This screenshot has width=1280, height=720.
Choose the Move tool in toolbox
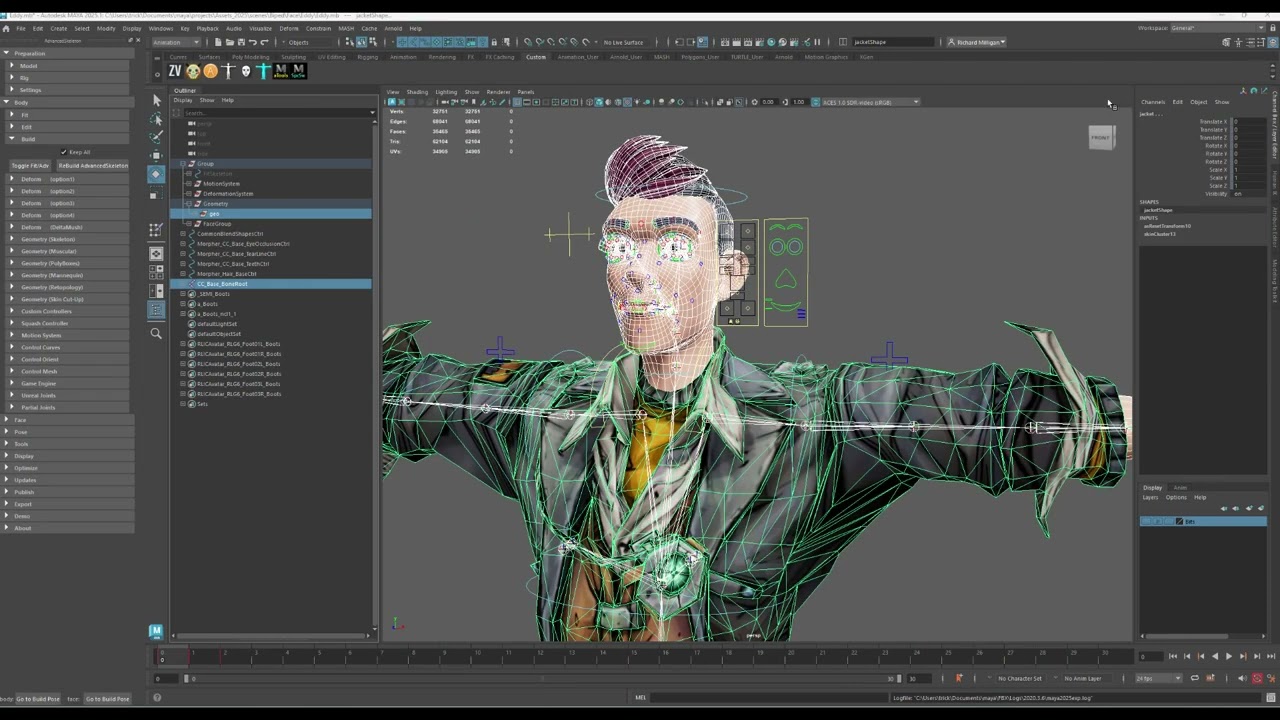155,156
